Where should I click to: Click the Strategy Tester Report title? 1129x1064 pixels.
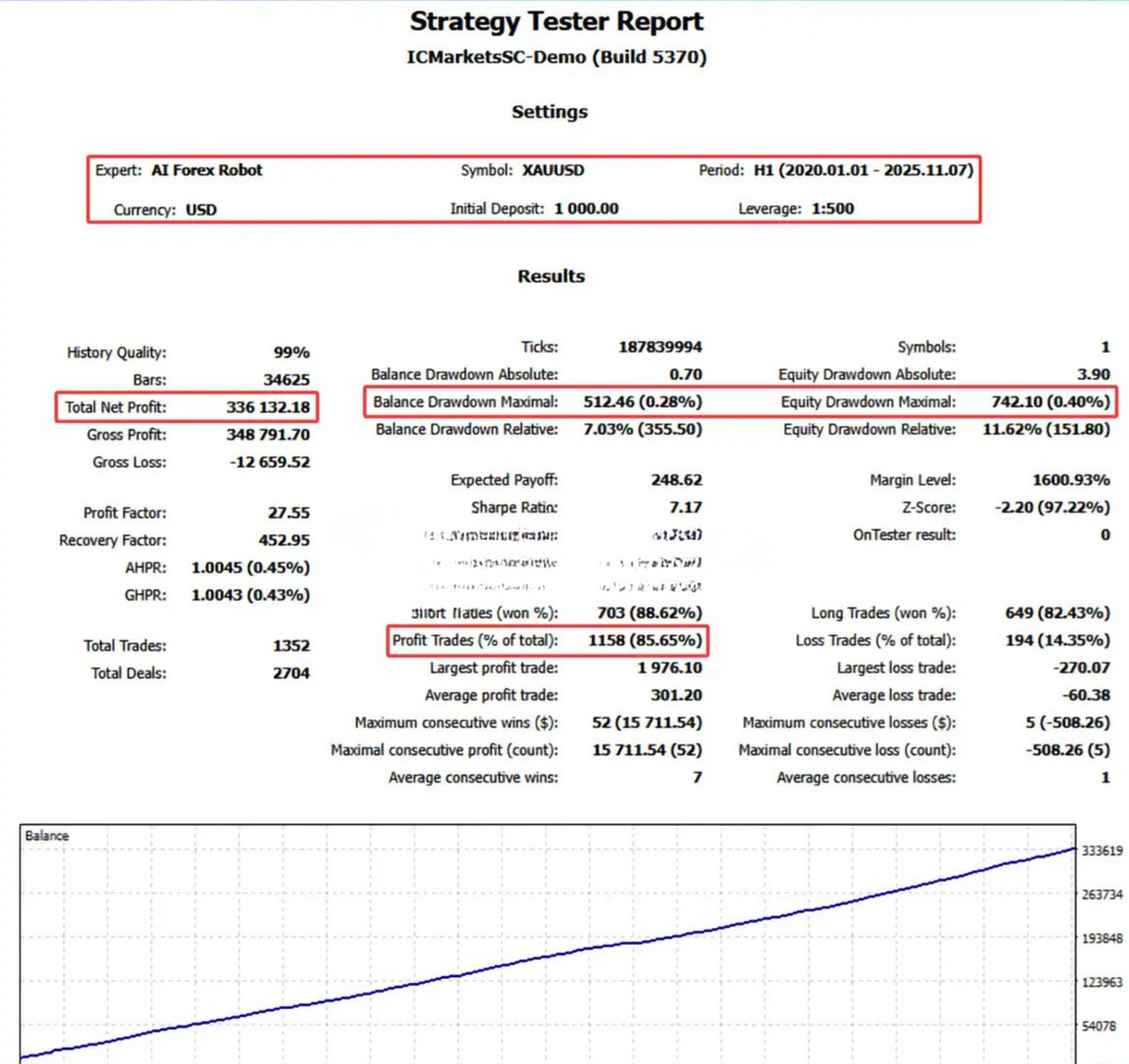[x=556, y=22]
